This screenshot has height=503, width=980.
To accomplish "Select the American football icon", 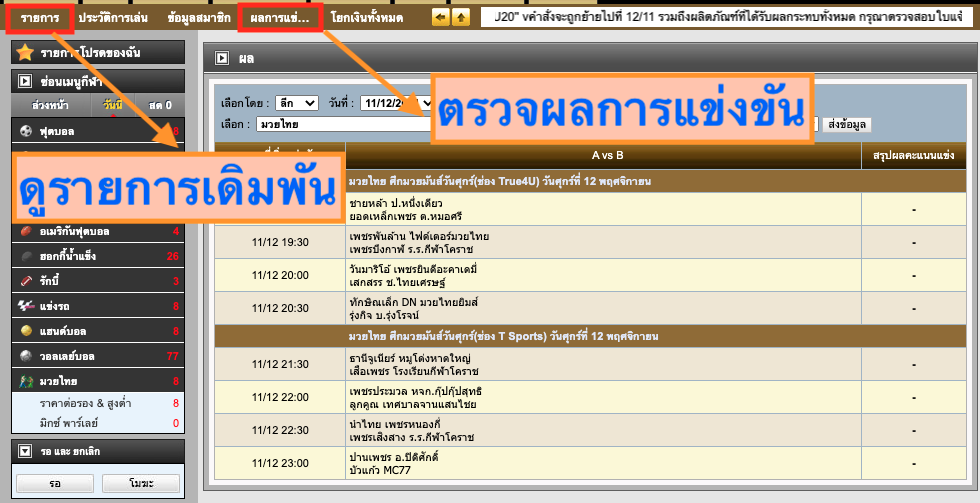I will point(26,231).
